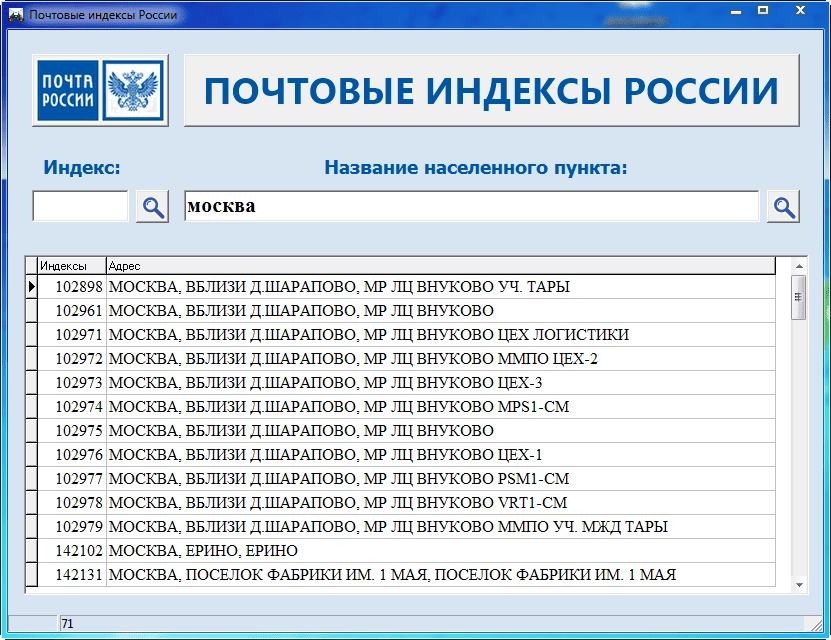Select index cell 142131
Screen dimensions: 831x640
(x=72, y=574)
